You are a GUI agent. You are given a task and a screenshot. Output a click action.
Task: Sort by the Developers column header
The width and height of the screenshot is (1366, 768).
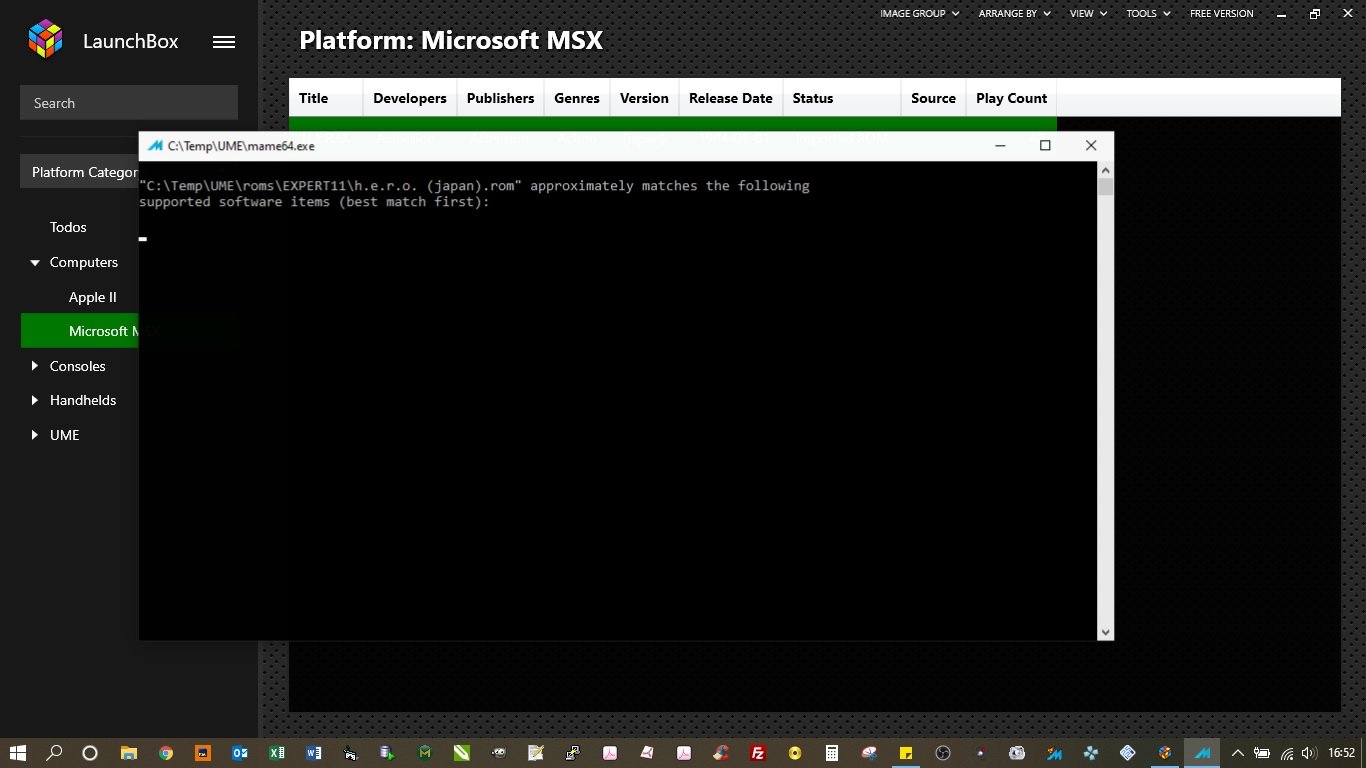coord(410,98)
